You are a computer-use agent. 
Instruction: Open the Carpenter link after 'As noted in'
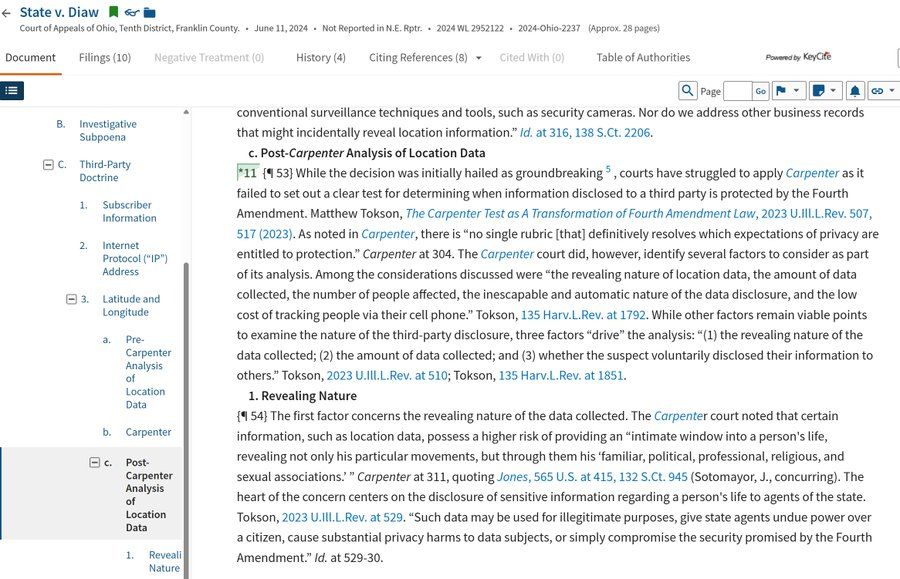(x=387, y=234)
